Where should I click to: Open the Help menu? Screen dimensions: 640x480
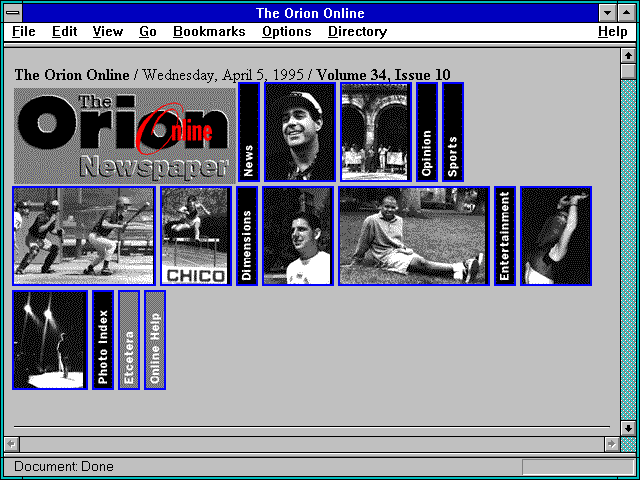click(x=613, y=32)
